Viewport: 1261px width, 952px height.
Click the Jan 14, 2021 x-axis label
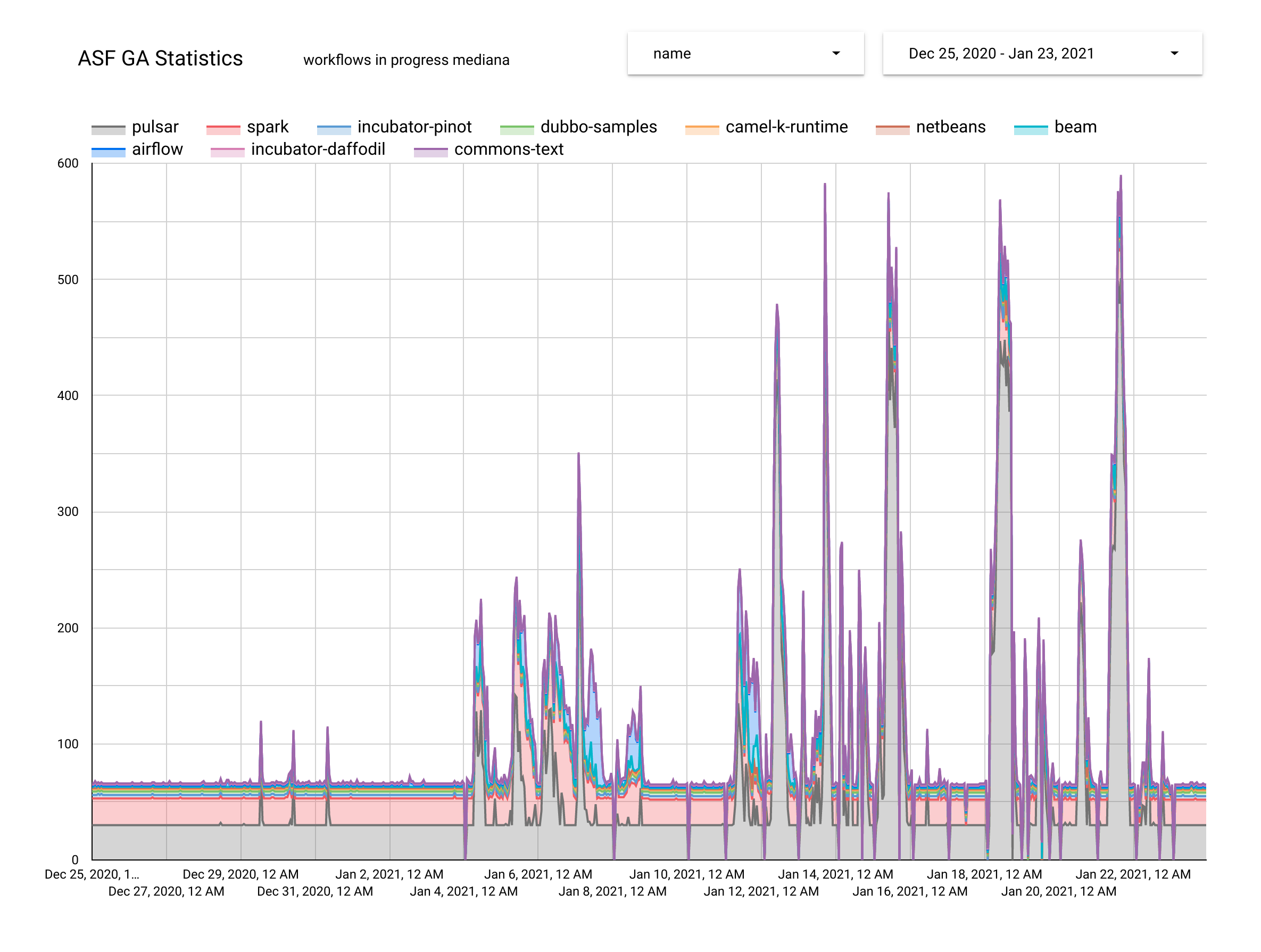(x=835, y=874)
